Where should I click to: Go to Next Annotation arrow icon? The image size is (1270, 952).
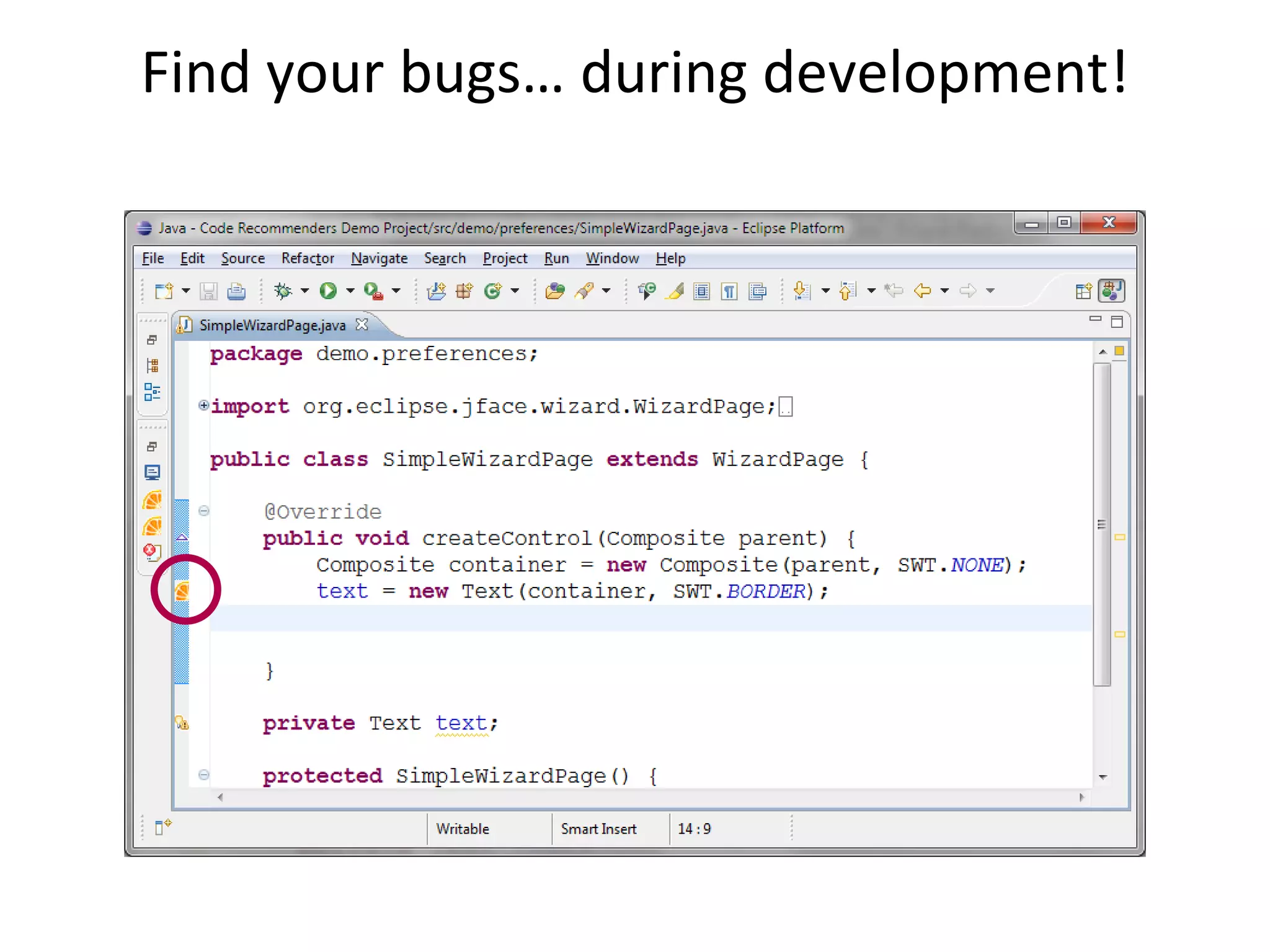click(802, 291)
